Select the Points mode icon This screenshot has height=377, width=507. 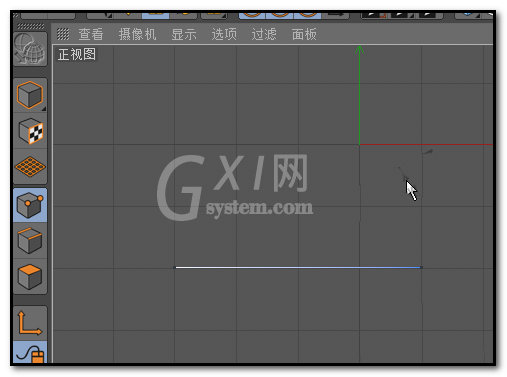(x=30, y=205)
